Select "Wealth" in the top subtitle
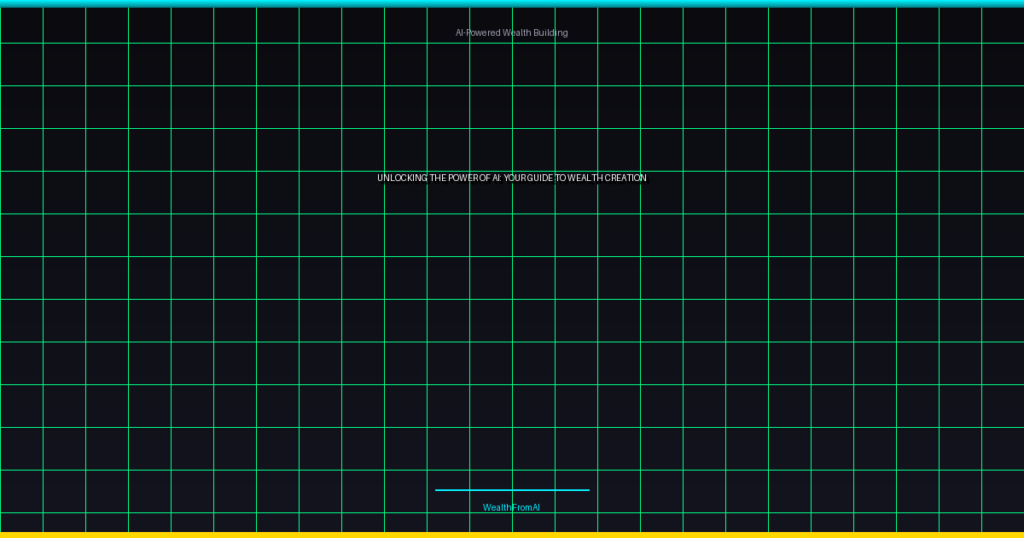The image size is (1024, 538). [x=516, y=33]
